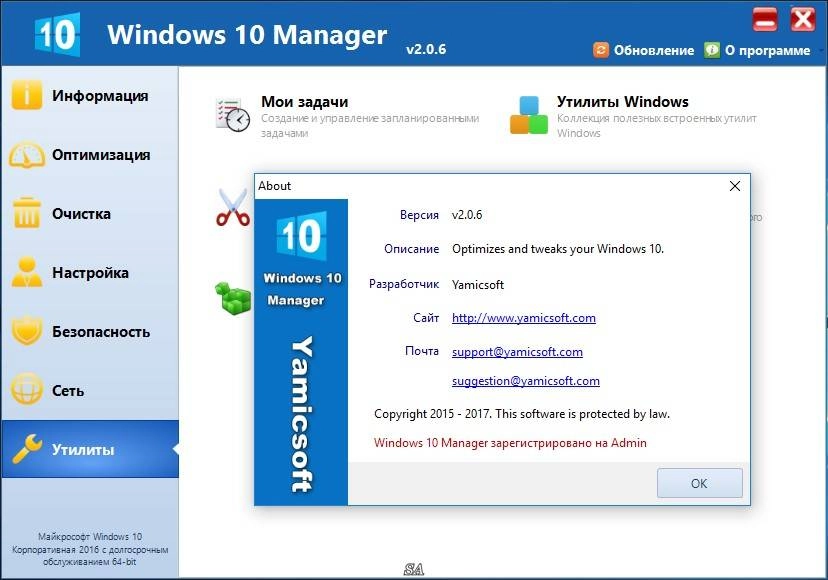Click the v2.0.6 text in the header
This screenshot has height=580, width=828.
(426, 49)
